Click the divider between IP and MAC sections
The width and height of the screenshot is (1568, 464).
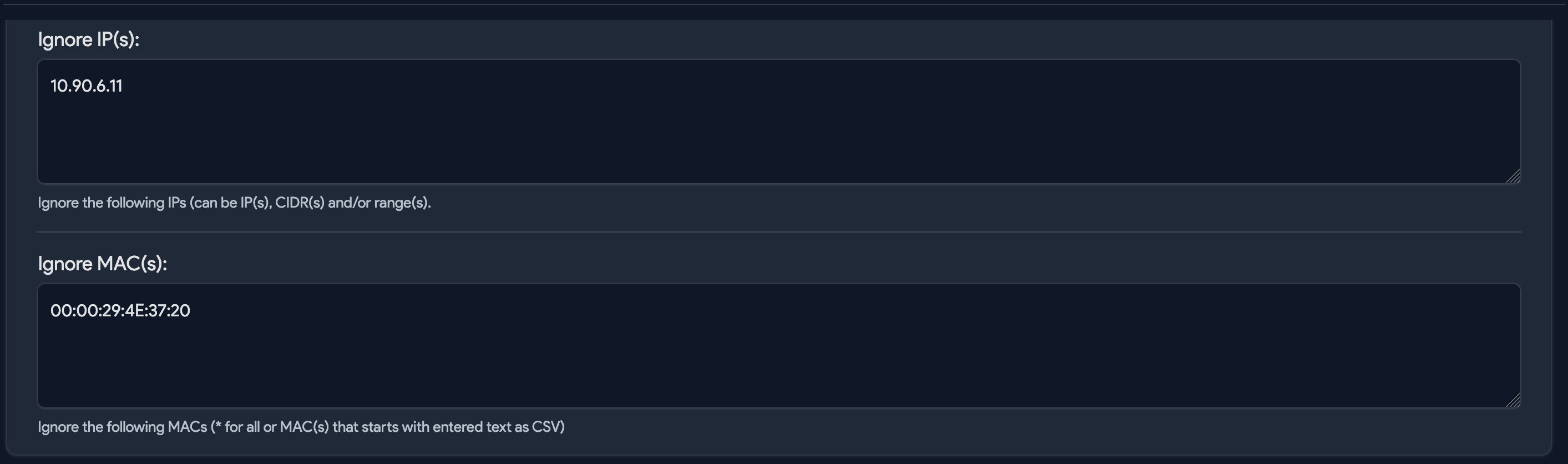pos(779,232)
